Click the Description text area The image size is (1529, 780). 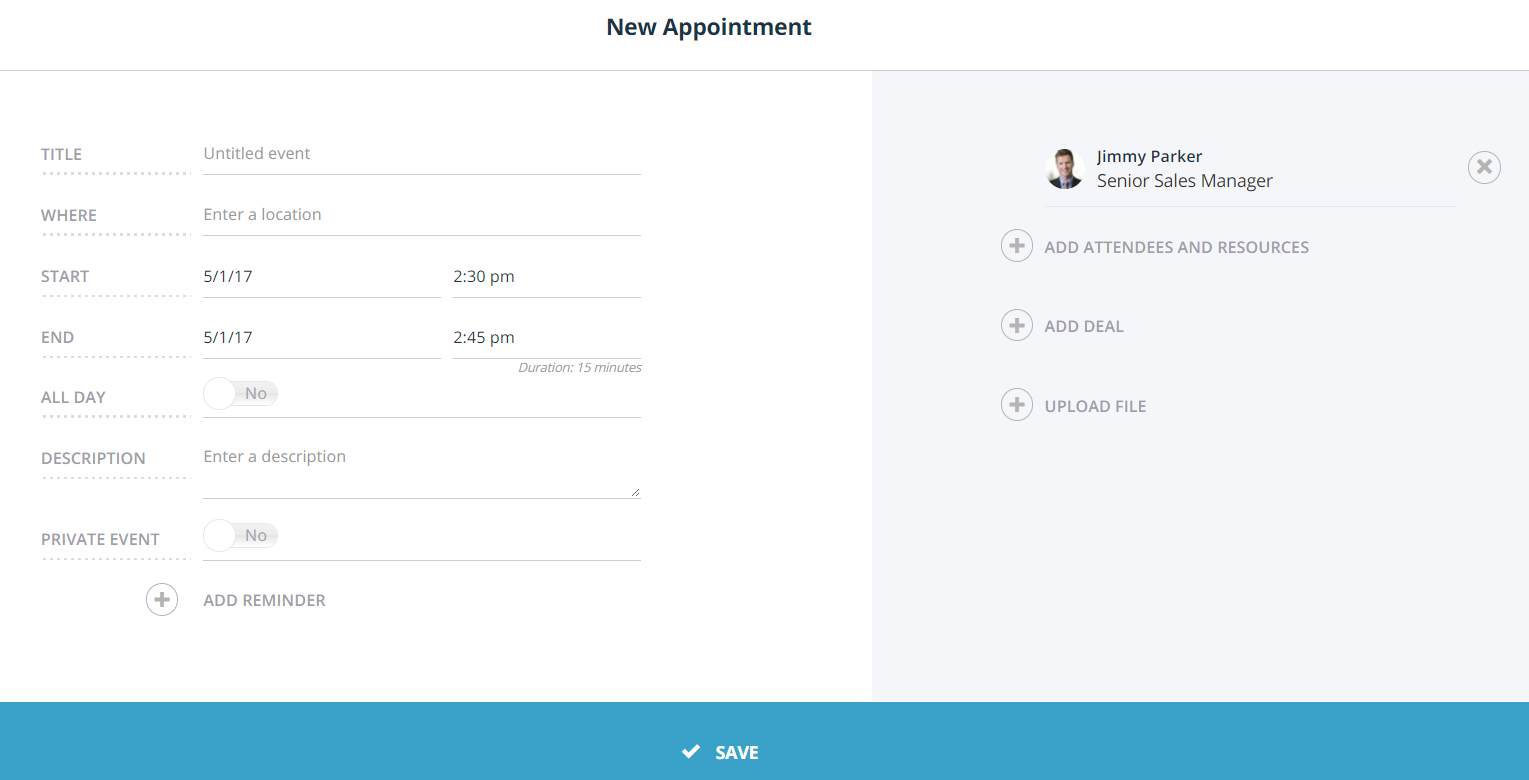coord(421,469)
